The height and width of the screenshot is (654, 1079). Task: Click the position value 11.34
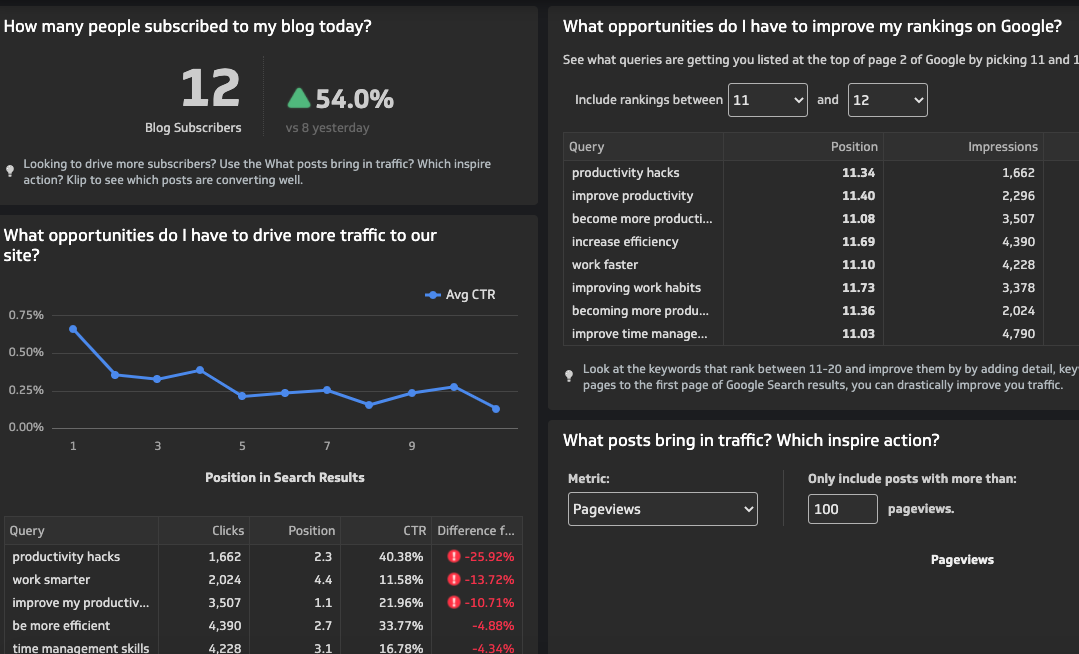point(858,173)
